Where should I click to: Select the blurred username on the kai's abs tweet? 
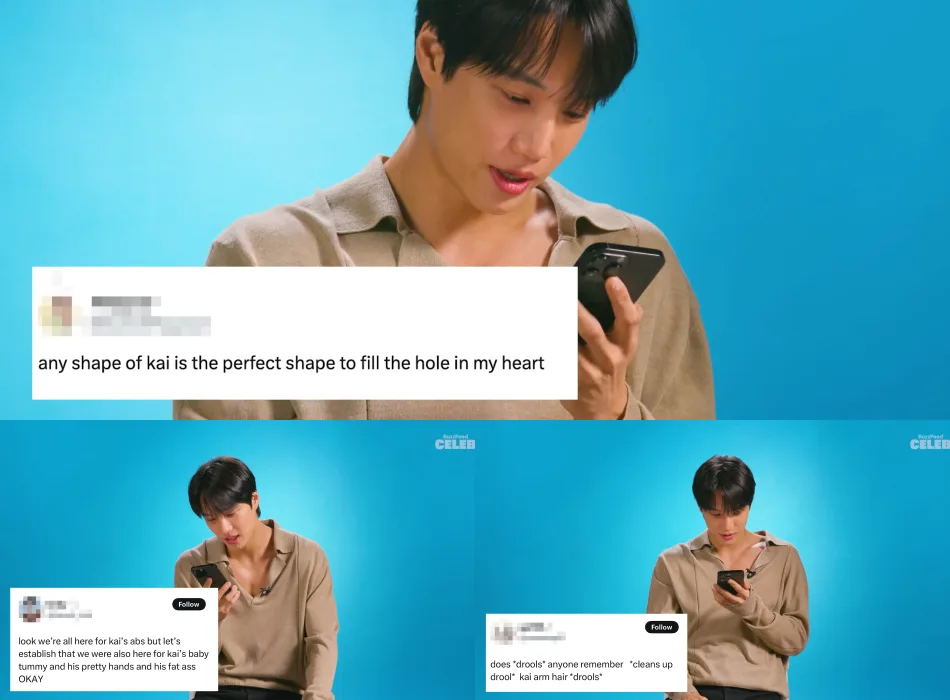tap(68, 609)
